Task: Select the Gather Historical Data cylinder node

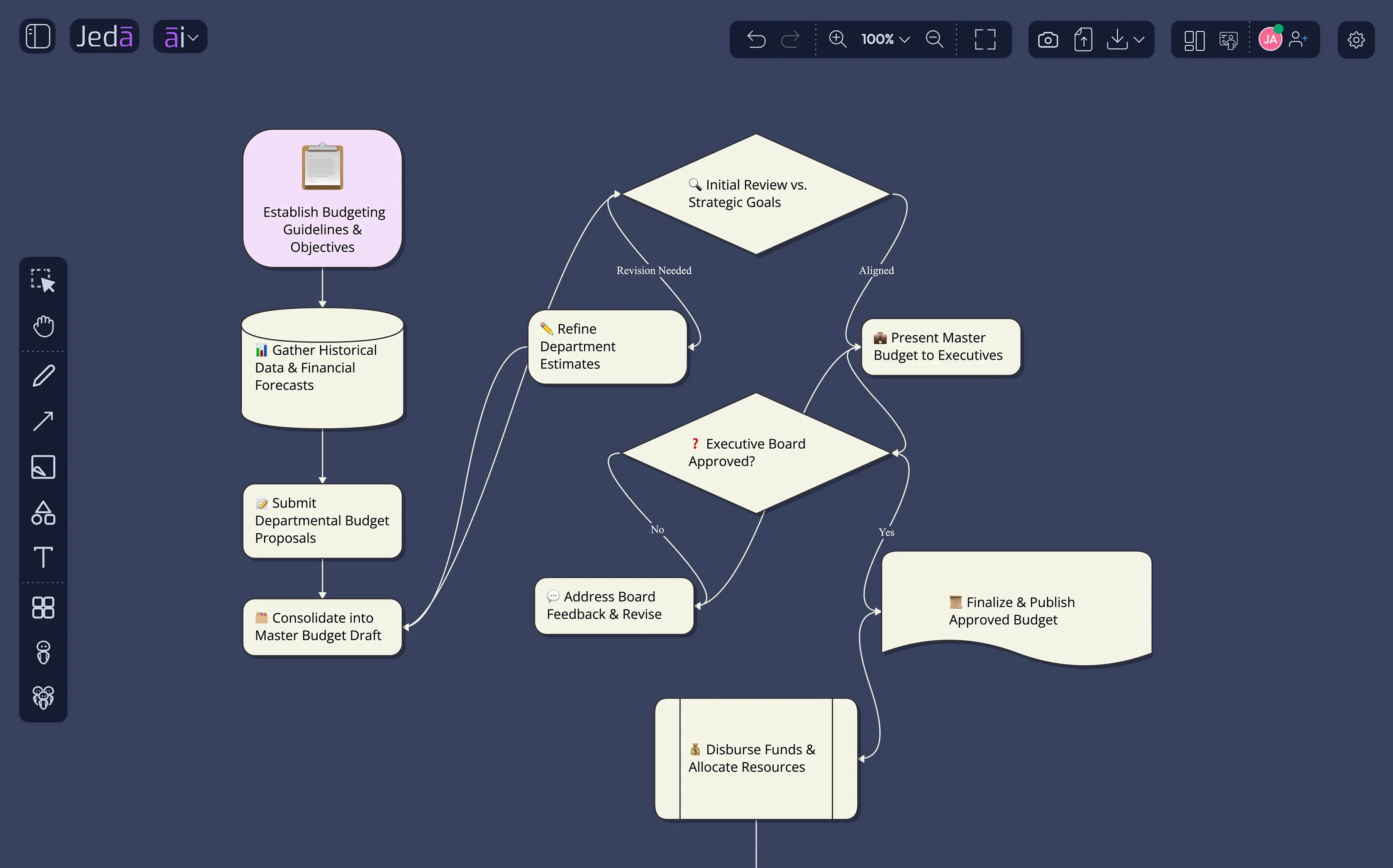Action: [322, 368]
